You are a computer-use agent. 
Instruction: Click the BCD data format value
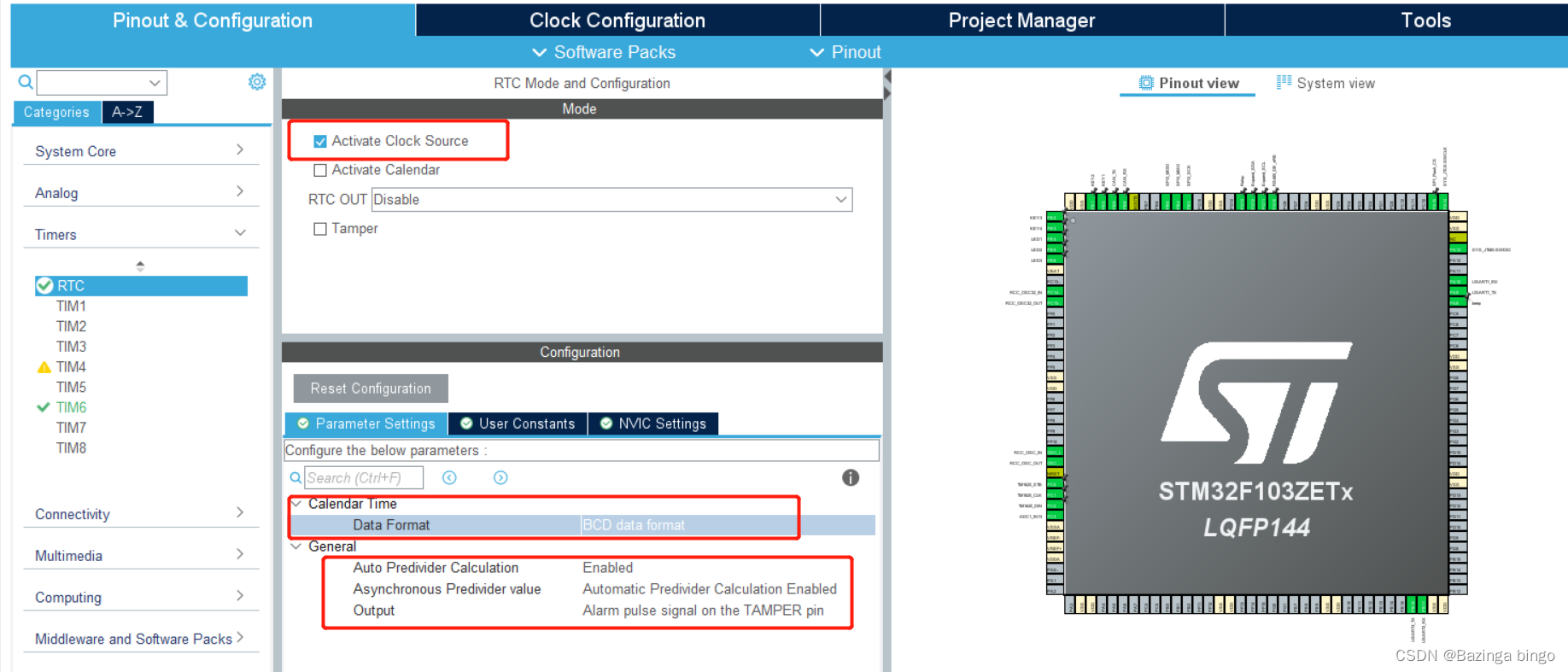pyautogui.click(x=634, y=525)
